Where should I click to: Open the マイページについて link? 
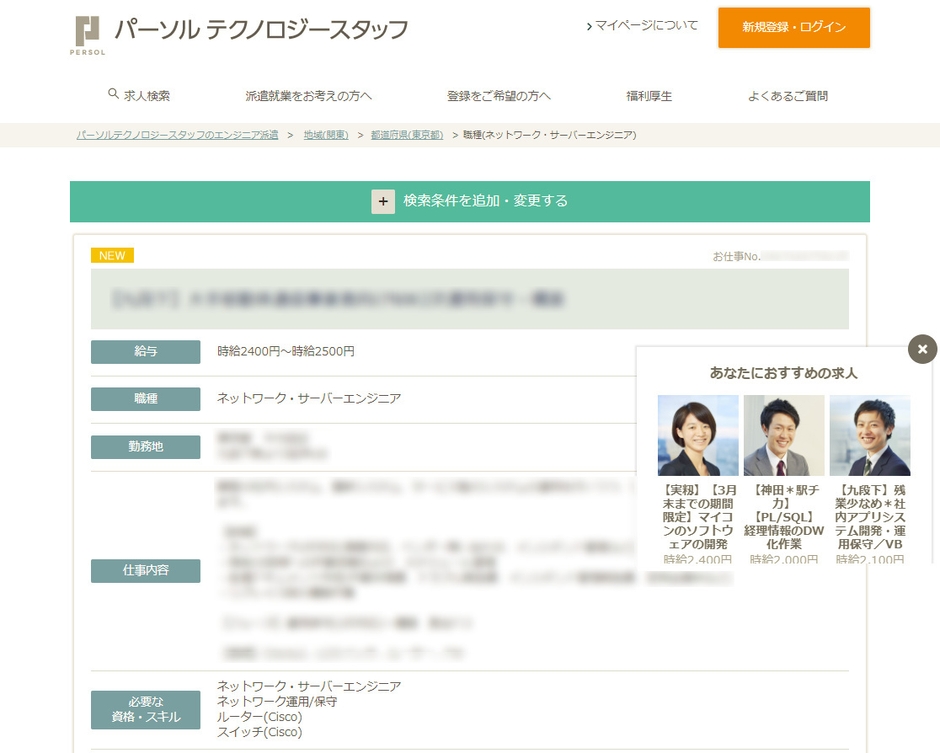[646, 26]
